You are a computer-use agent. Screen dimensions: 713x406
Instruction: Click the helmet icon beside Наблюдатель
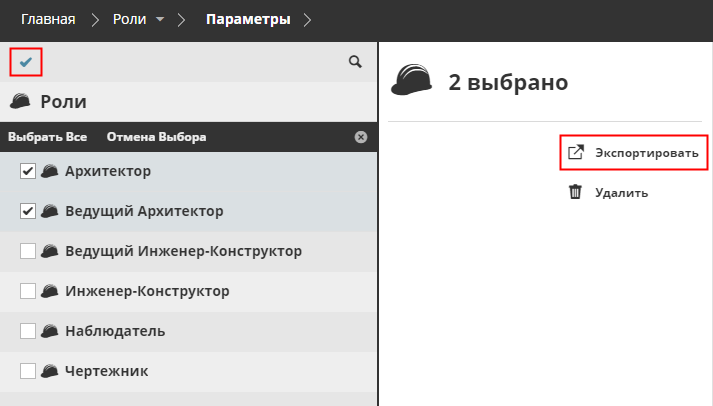(49, 331)
